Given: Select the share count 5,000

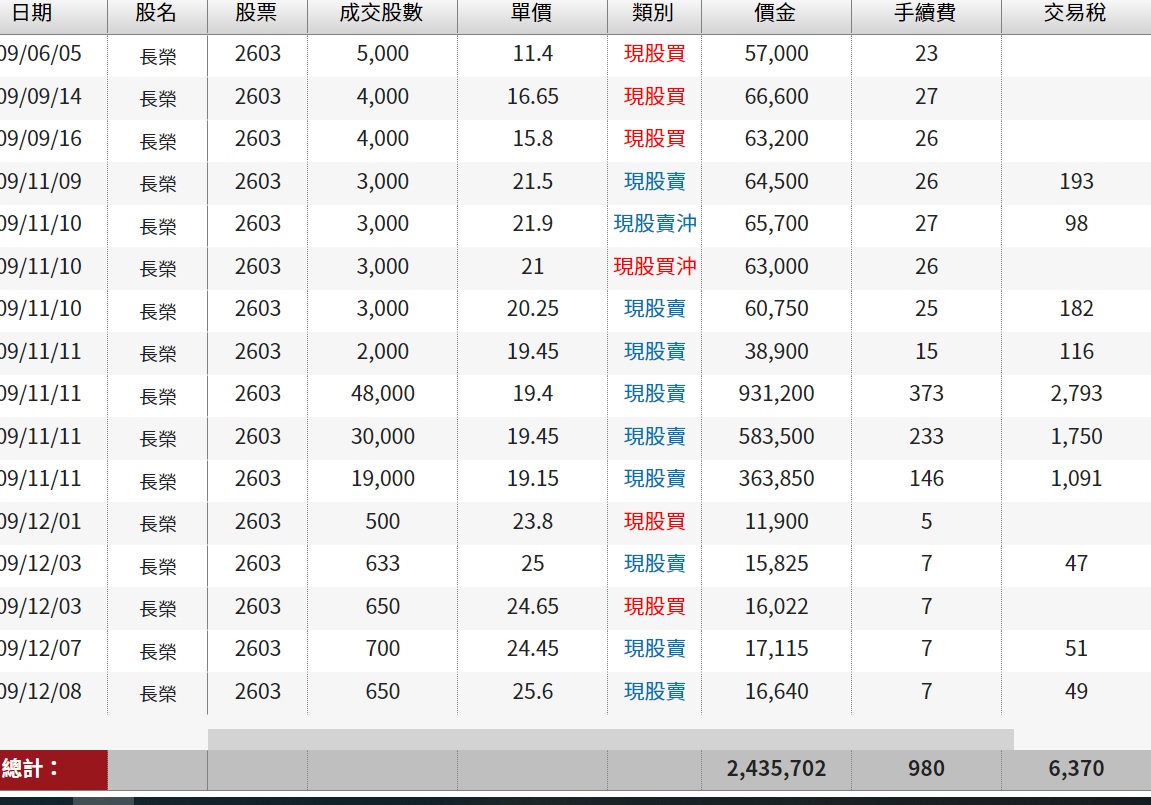Looking at the screenshot, I should pos(382,54).
